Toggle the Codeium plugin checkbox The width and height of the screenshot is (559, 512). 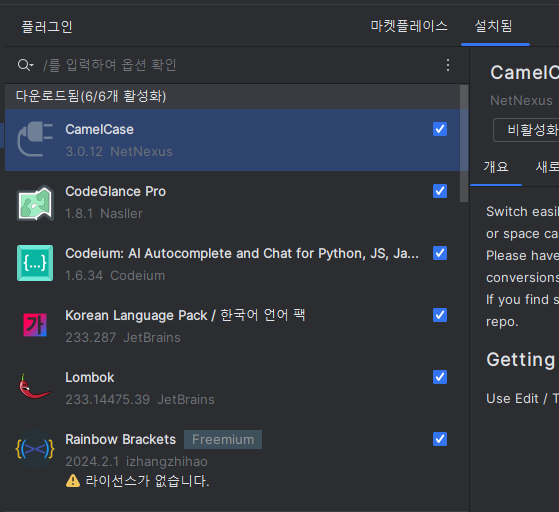point(440,253)
